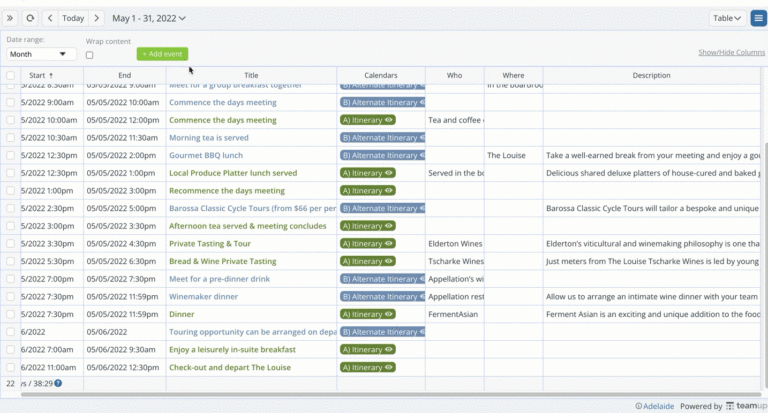
Task: Open the Winemaker dinner event title
Action: [203, 296]
